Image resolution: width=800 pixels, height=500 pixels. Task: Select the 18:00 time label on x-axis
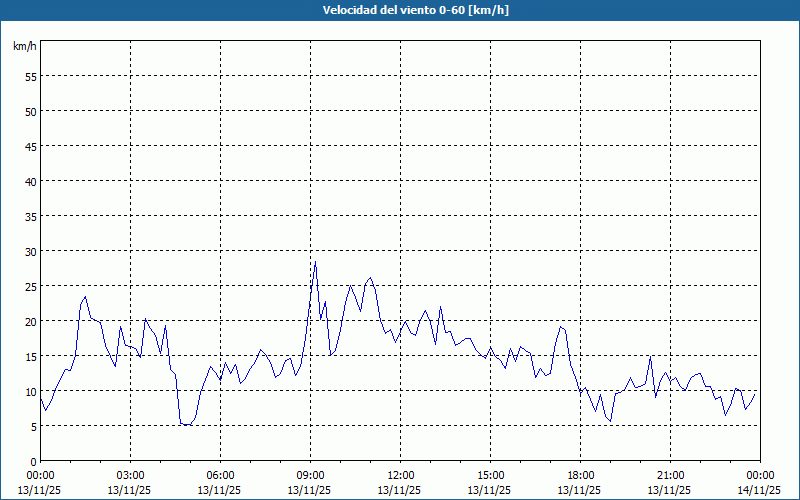[x=581, y=475]
